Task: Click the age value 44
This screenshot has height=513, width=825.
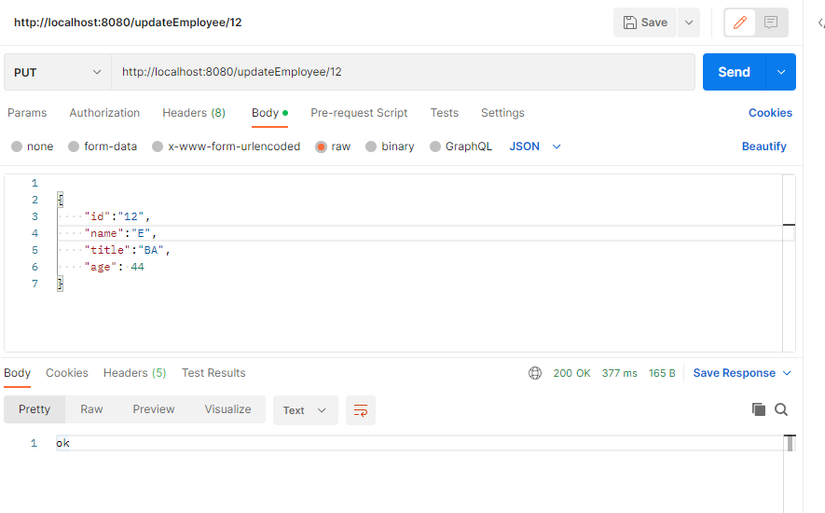Action: pyautogui.click(x=137, y=267)
